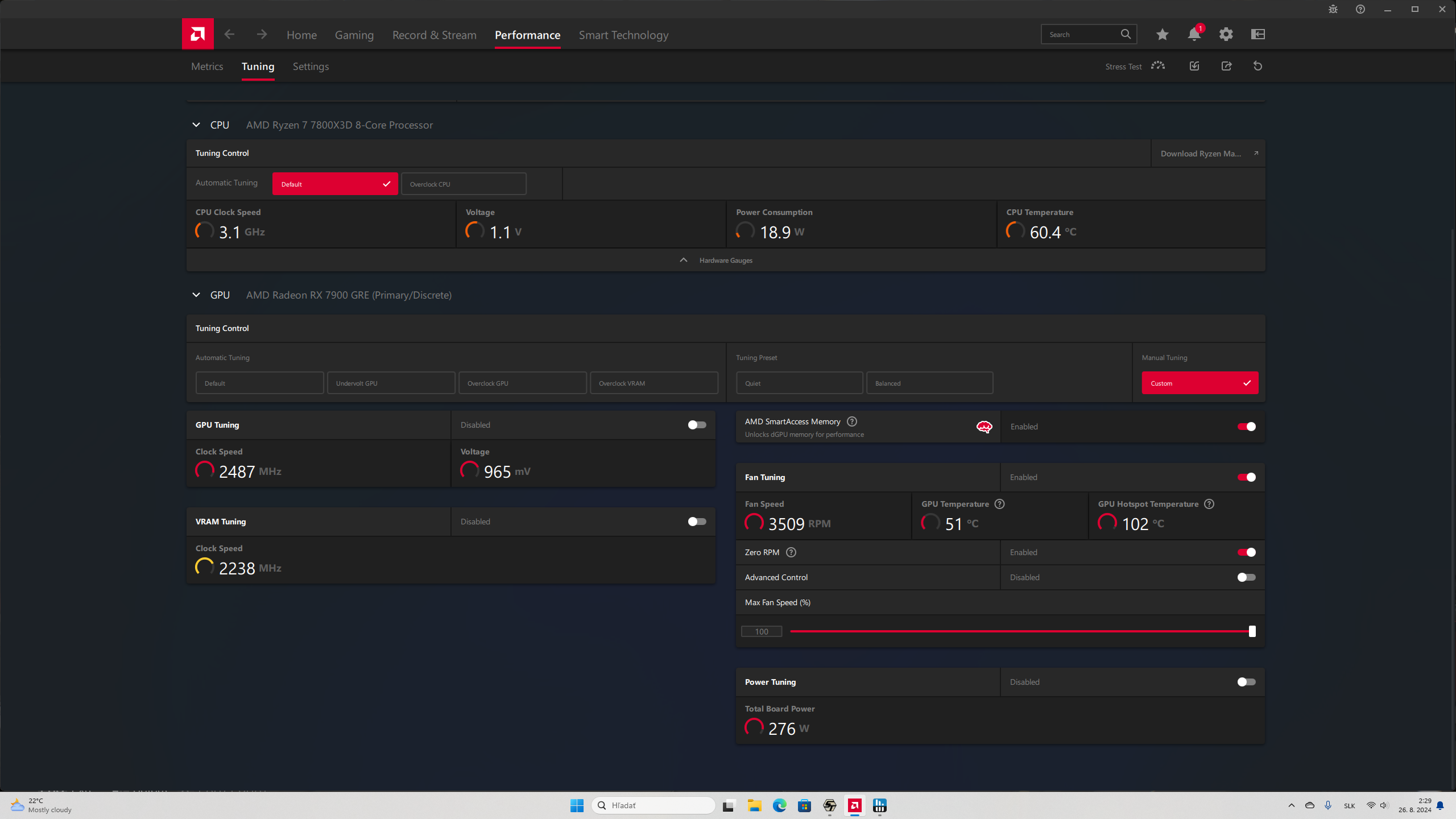Enable Power Tuning toggle
The image size is (1456, 819).
[x=1246, y=682]
